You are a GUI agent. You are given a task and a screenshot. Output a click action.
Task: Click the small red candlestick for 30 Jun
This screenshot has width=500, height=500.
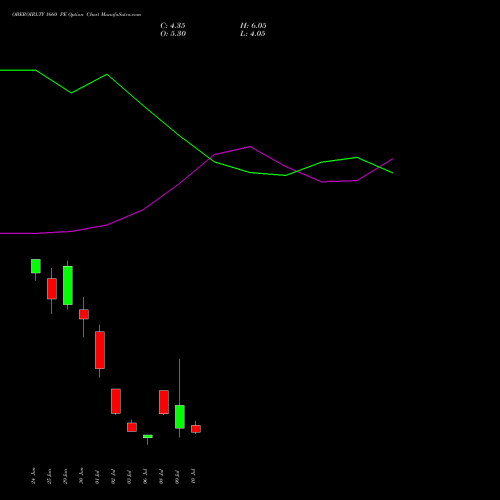click(84, 314)
